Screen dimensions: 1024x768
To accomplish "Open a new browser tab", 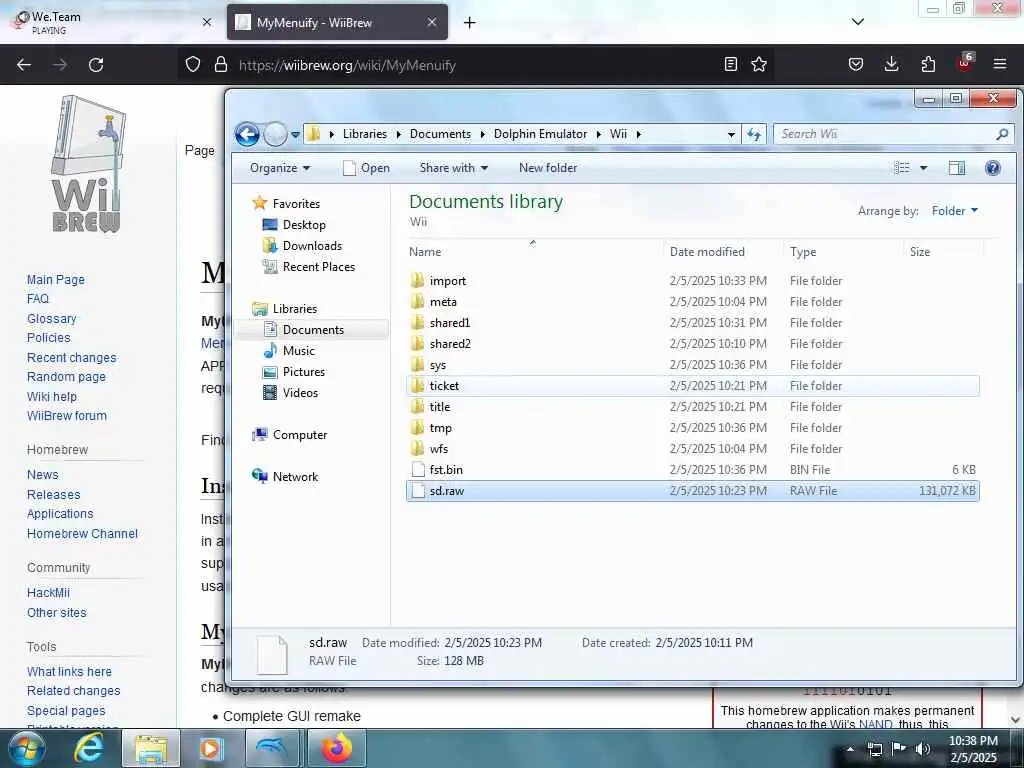I will click(470, 23).
